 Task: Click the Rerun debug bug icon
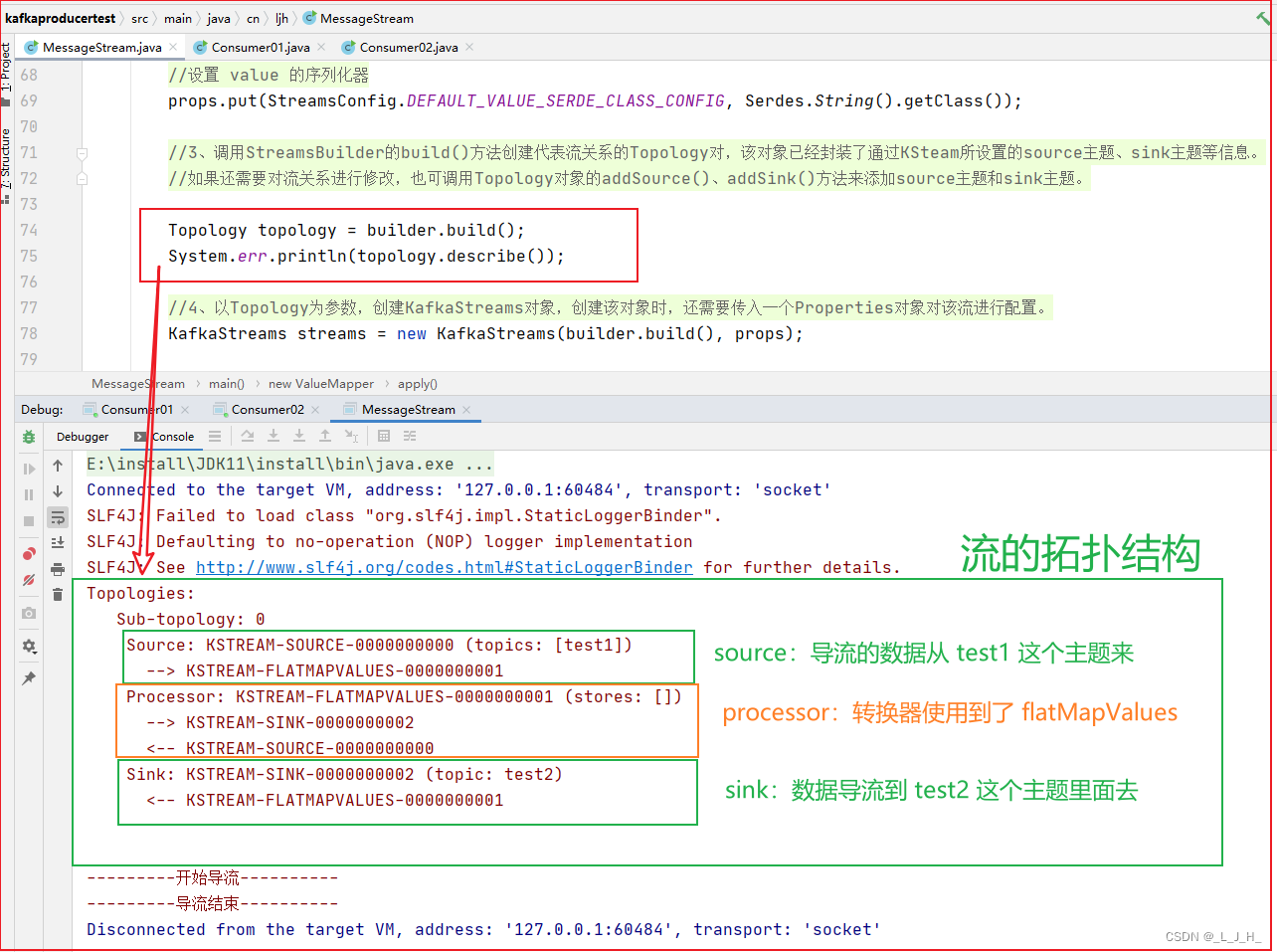pyautogui.click(x=29, y=437)
